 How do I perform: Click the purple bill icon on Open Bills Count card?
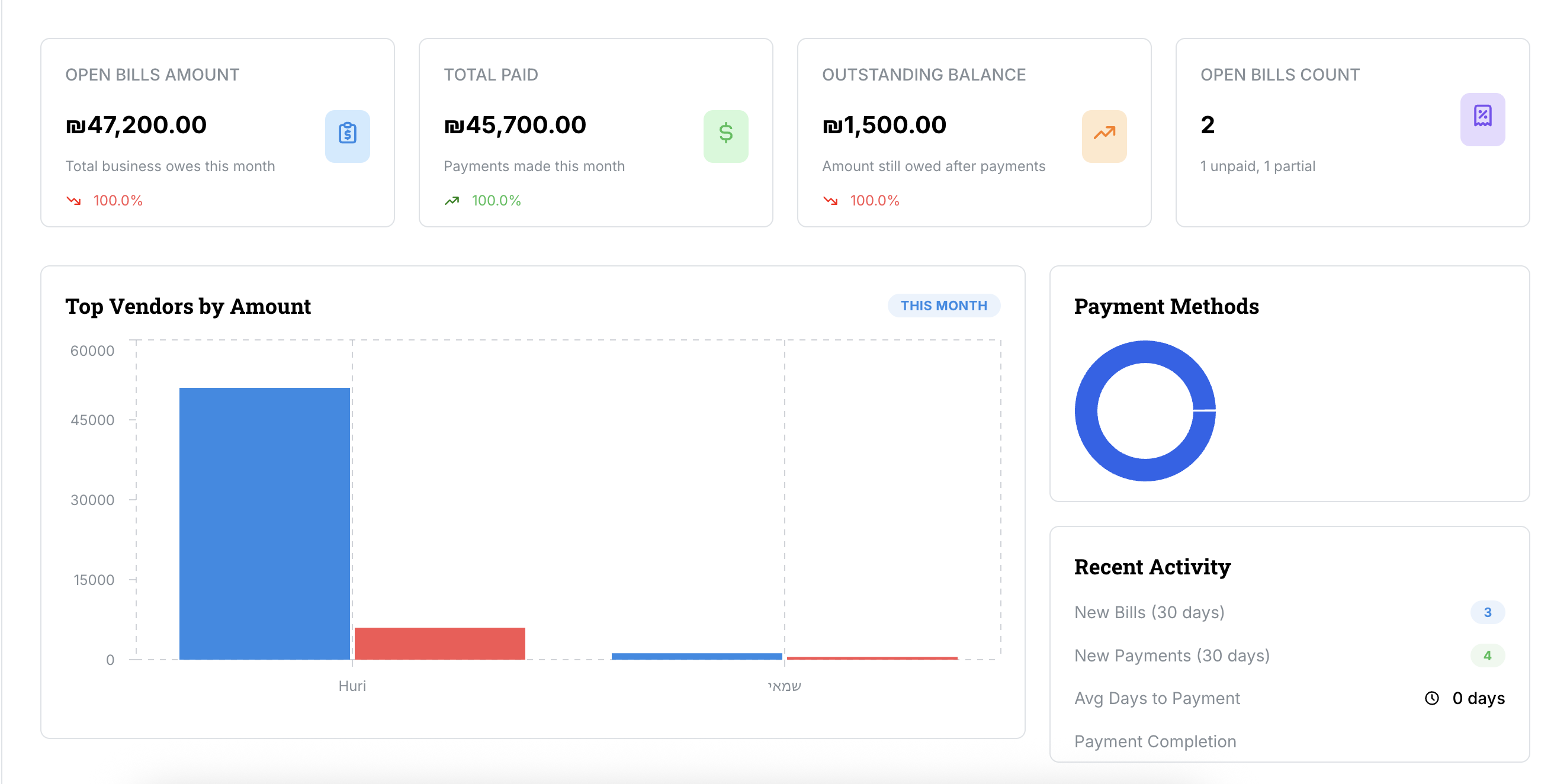tap(1482, 120)
